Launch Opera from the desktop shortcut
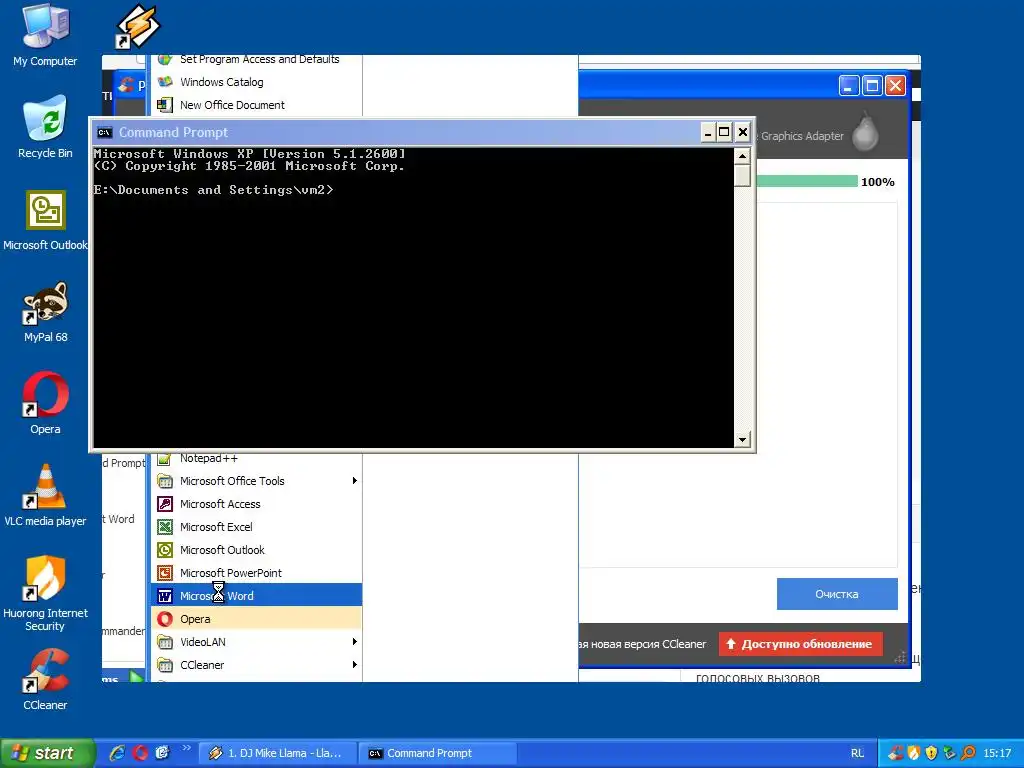1024x768 pixels. point(45,403)
